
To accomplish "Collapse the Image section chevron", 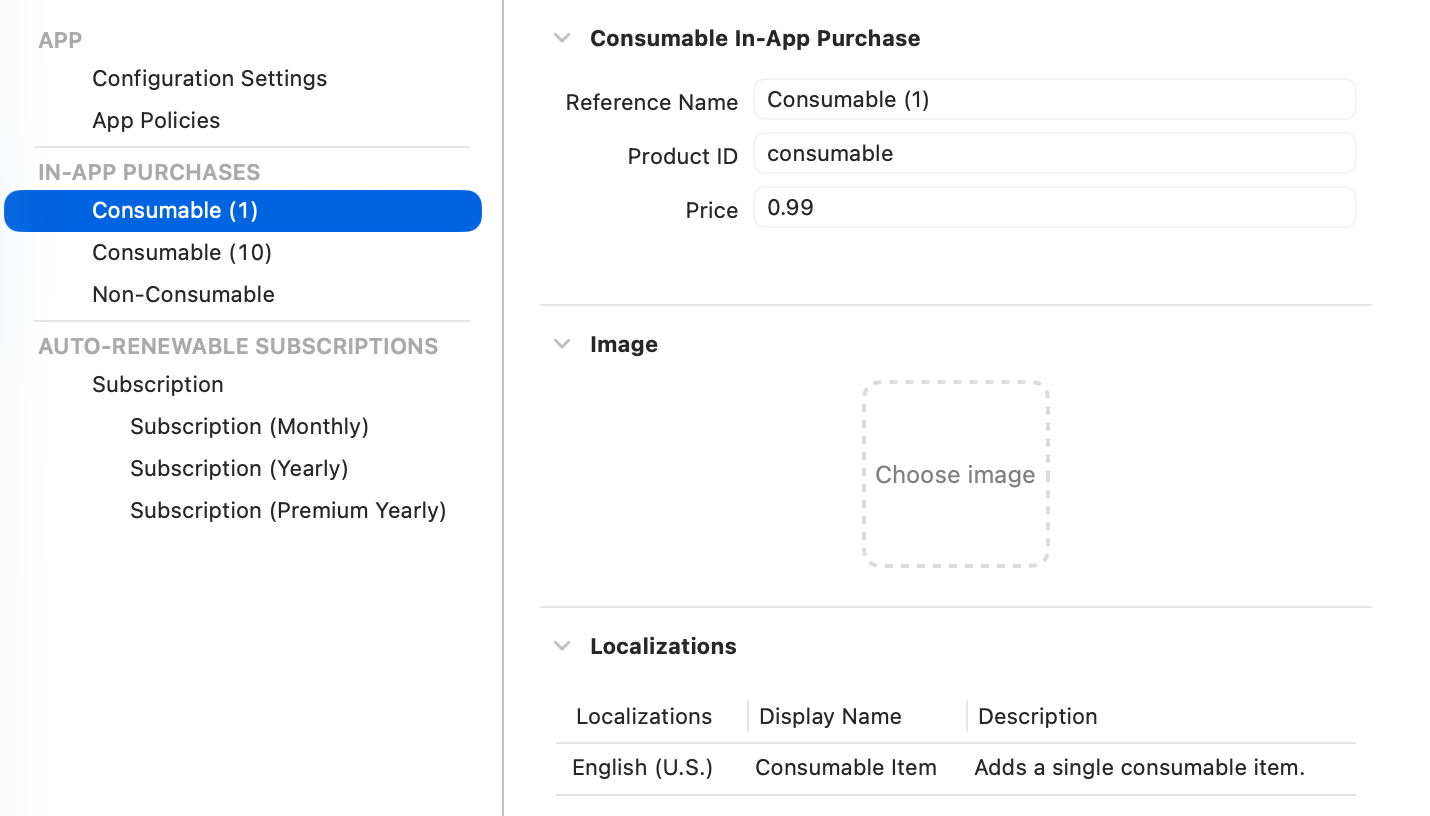I will click(x=561, y=343).
